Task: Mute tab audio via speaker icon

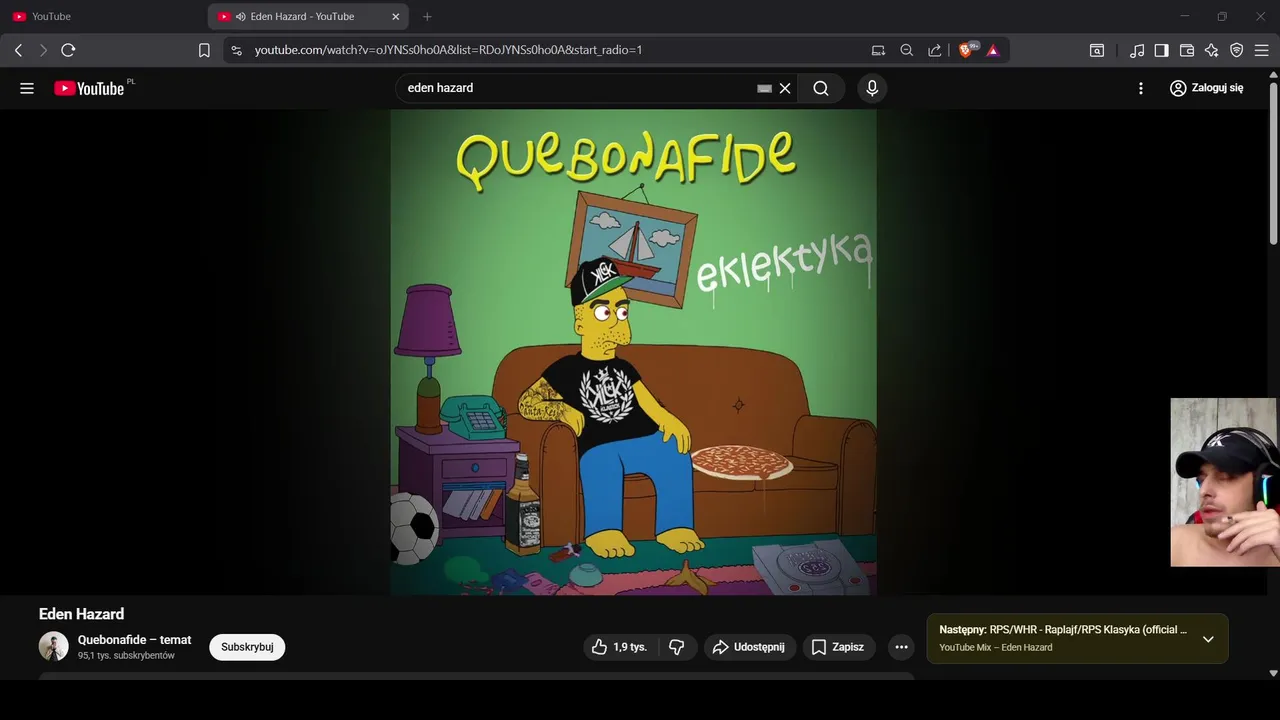Action: tap(241, 17)
